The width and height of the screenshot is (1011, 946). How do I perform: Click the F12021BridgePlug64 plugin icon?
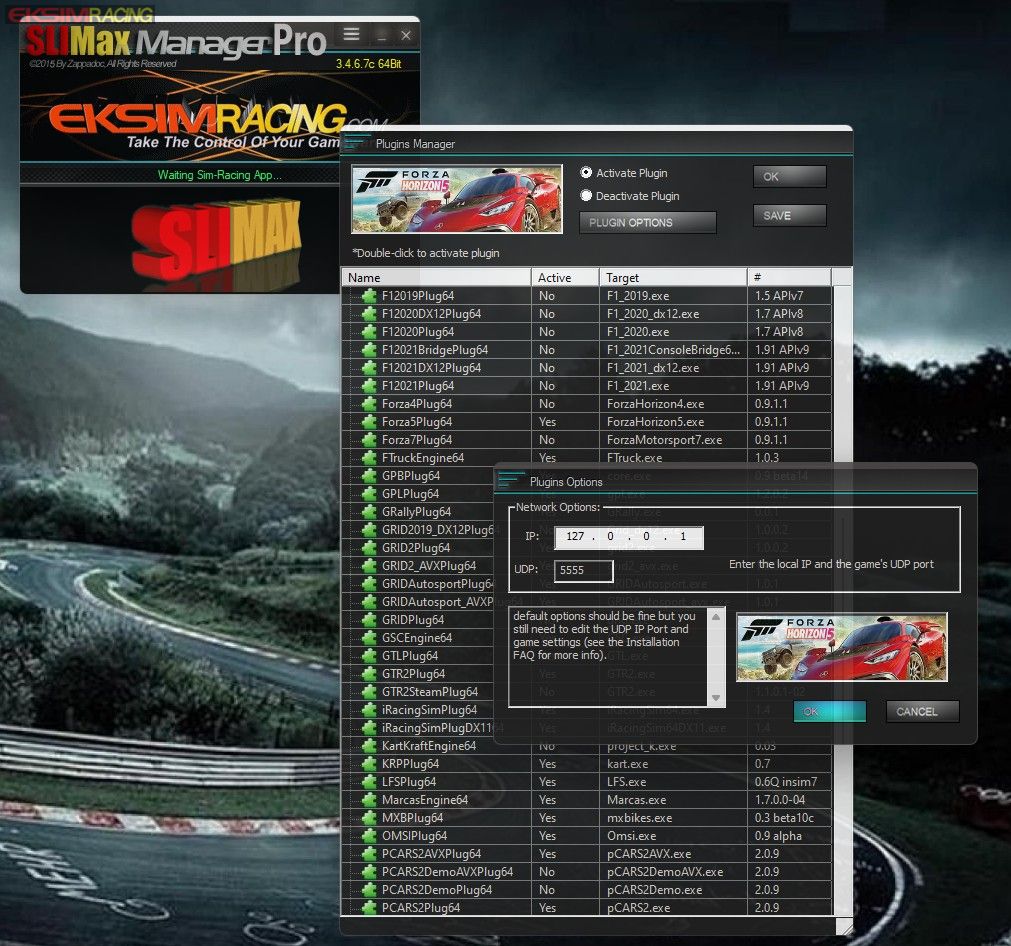tap(369, 350)
